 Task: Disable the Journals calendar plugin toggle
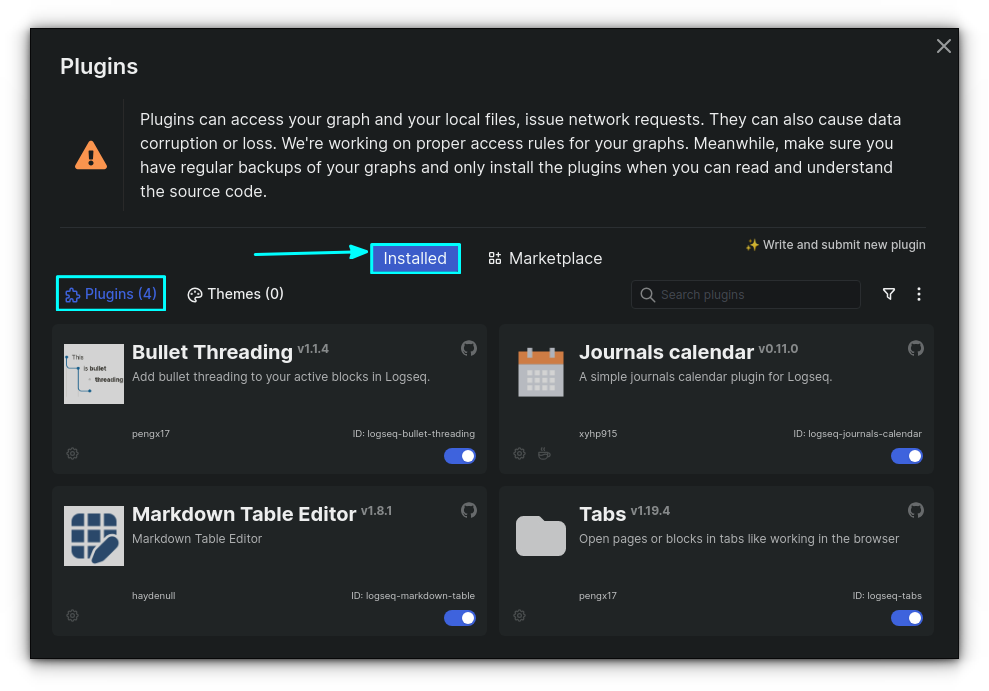907,456
